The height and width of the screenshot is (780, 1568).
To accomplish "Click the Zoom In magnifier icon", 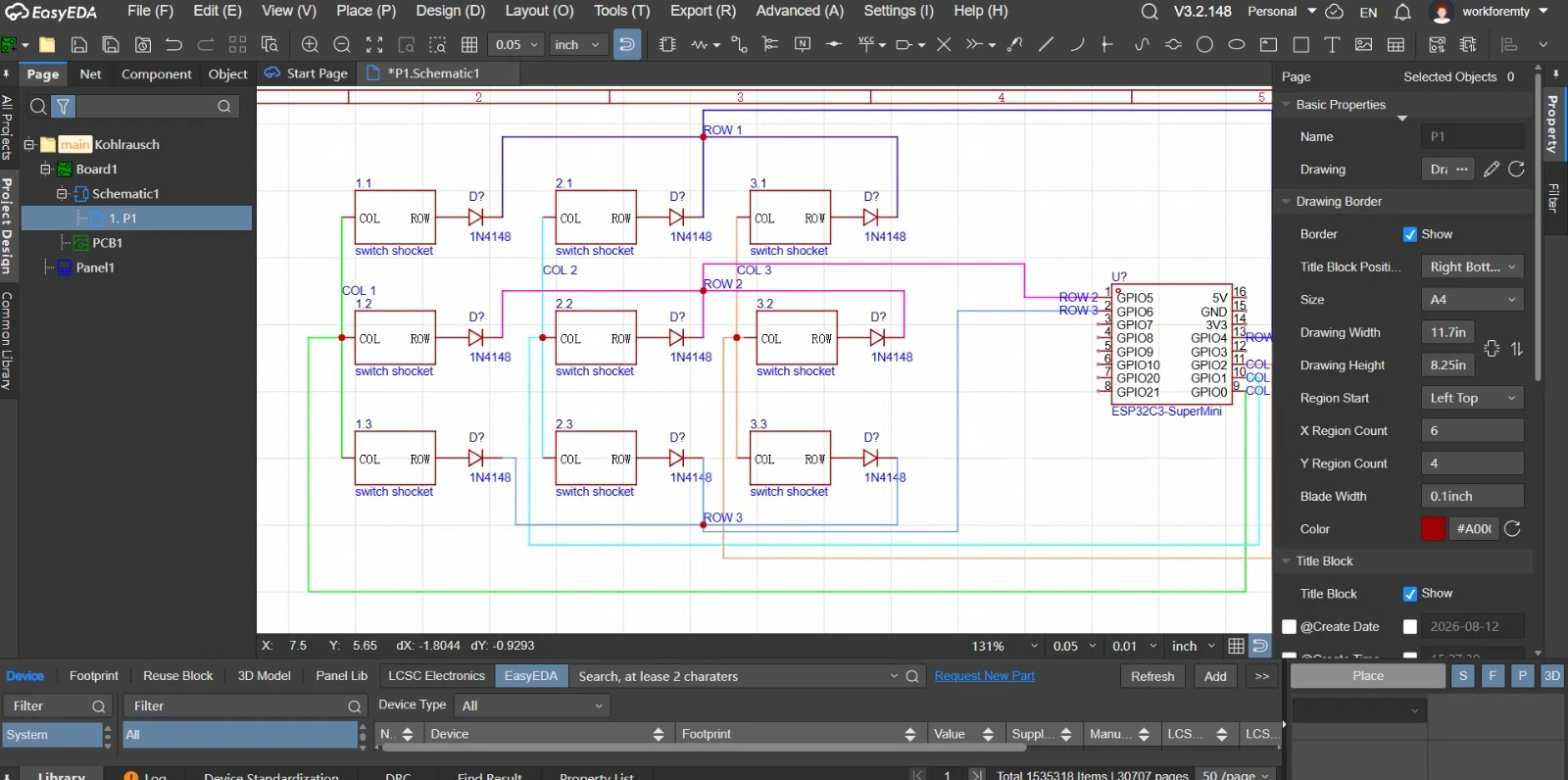I will [310, 45].
